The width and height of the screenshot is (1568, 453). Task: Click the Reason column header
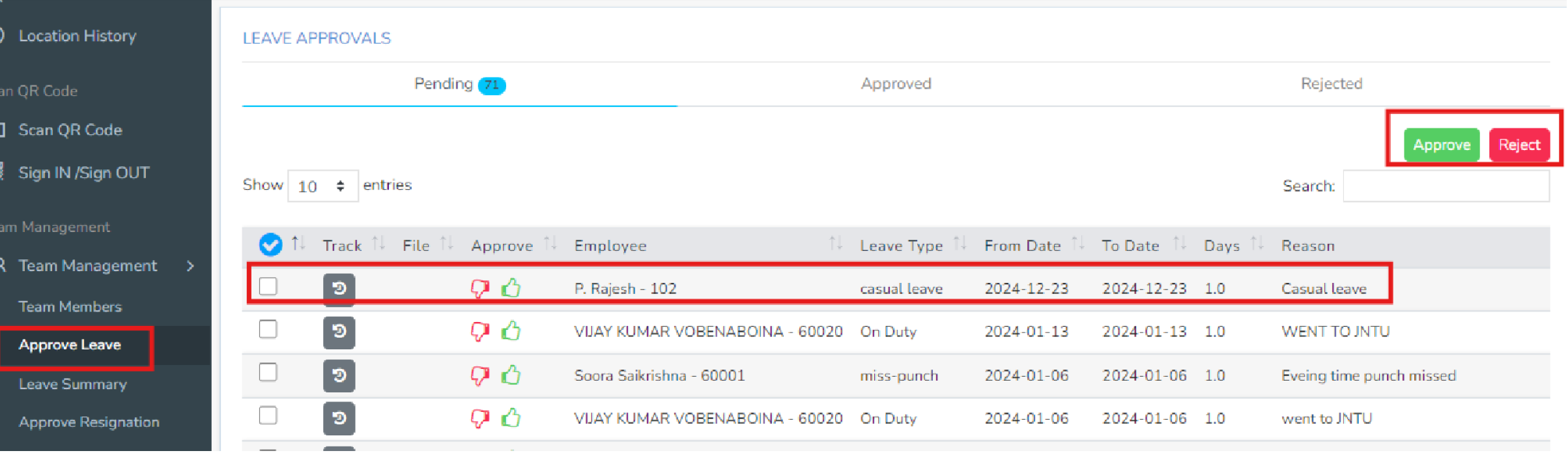click(1308, 246)
